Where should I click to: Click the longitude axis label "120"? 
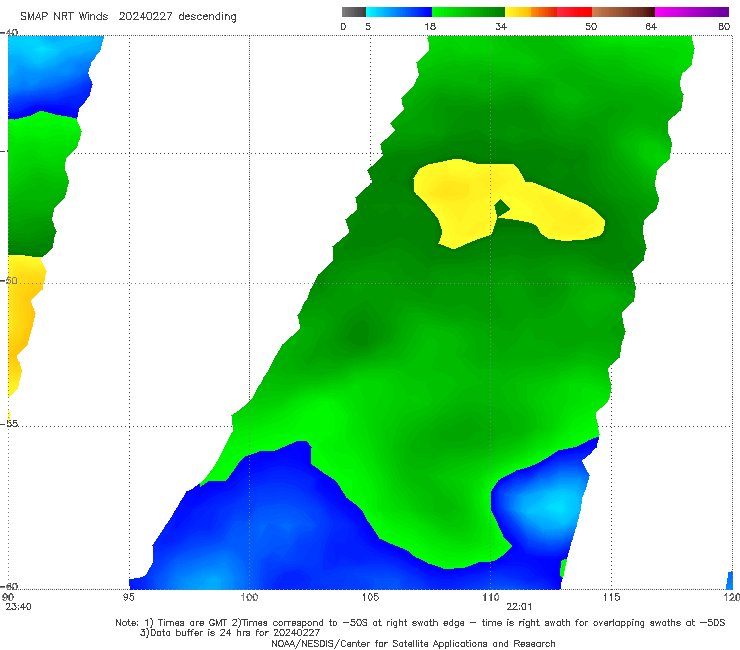(732, 597)
